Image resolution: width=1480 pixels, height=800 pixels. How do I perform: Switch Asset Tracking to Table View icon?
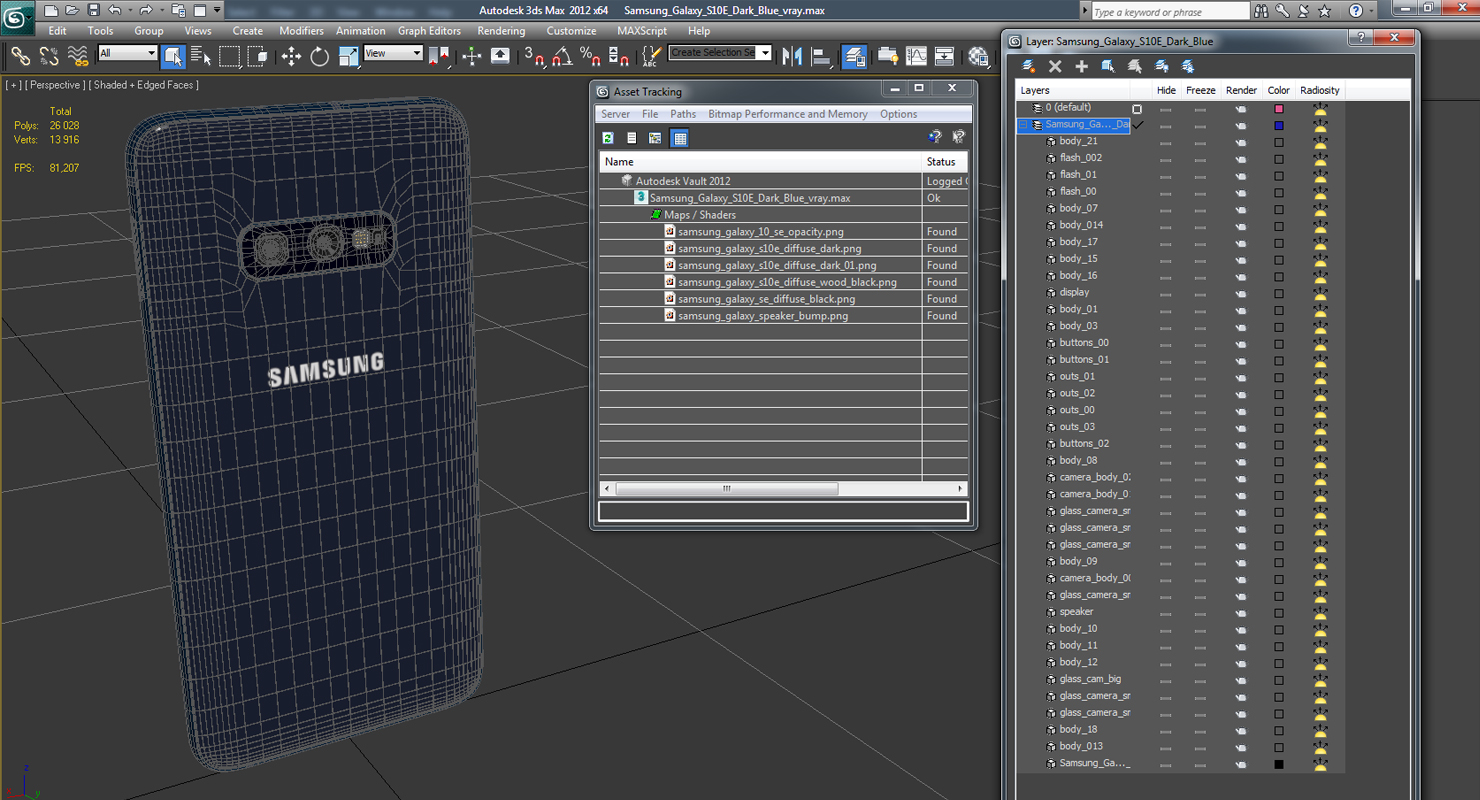tap(680, 138)
